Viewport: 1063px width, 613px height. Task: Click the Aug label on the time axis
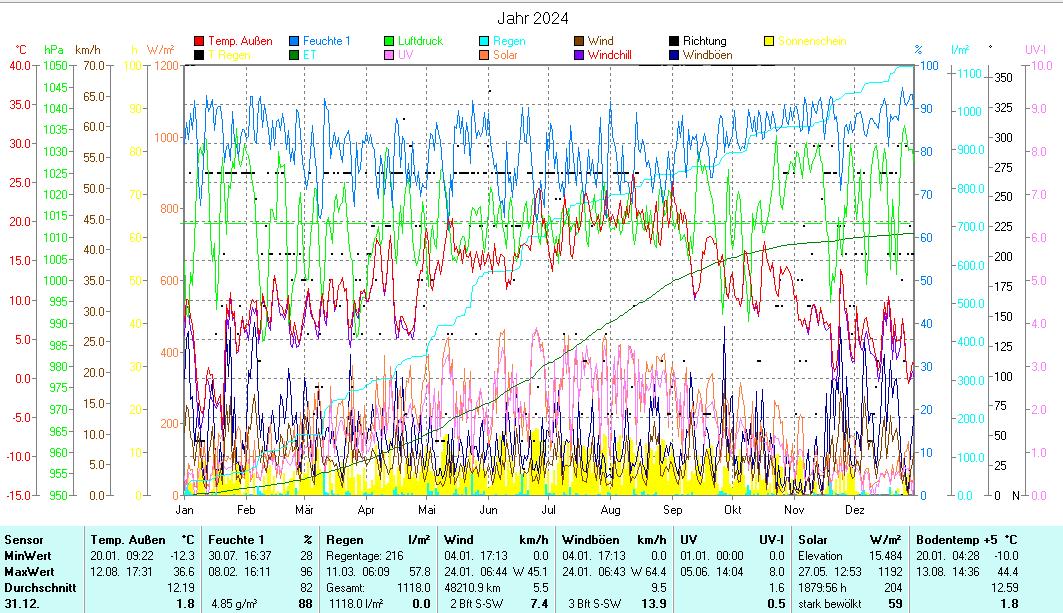pos(611,509)
